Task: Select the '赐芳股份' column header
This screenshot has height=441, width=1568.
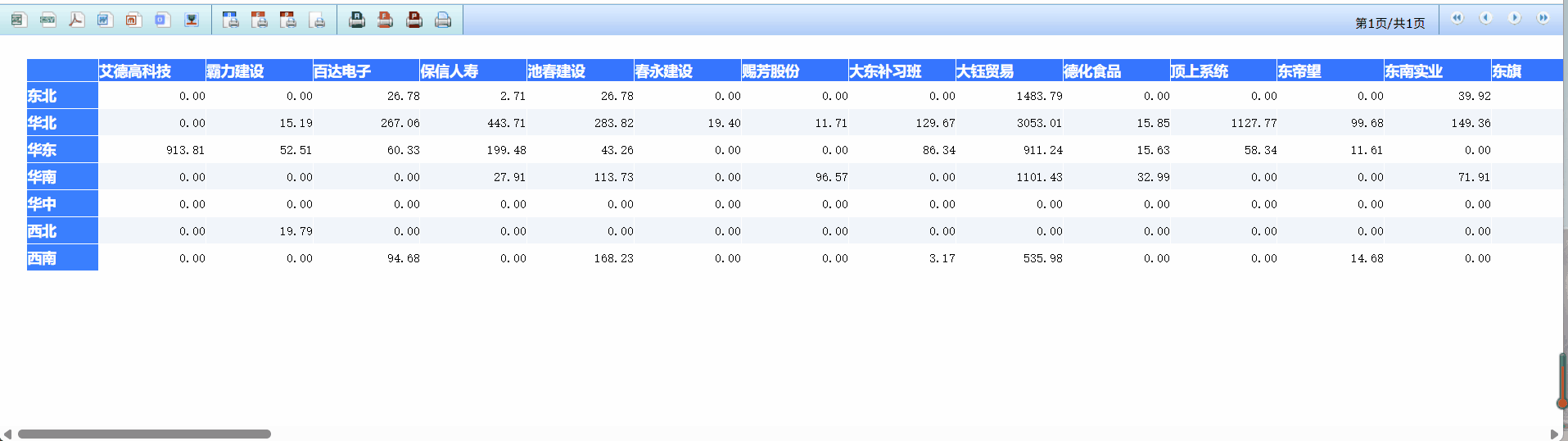Action: (795, 70)
